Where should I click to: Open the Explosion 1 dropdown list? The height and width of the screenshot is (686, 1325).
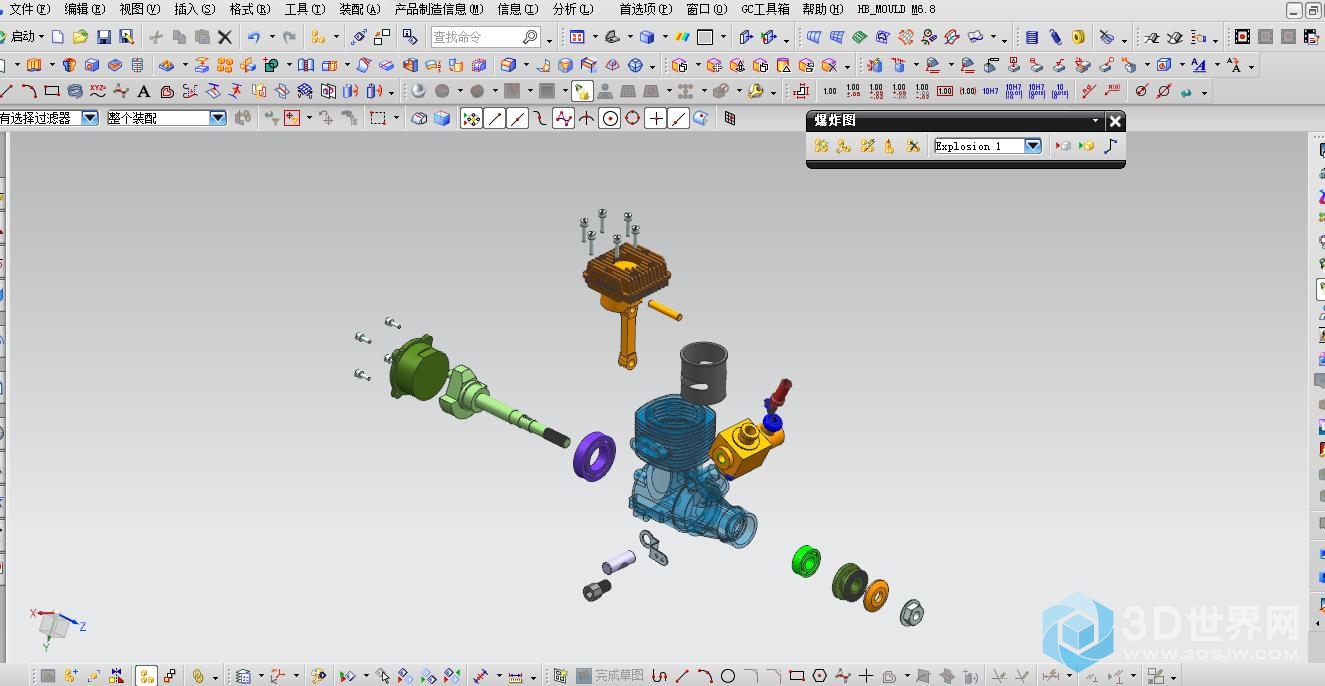pos(1033,146)
